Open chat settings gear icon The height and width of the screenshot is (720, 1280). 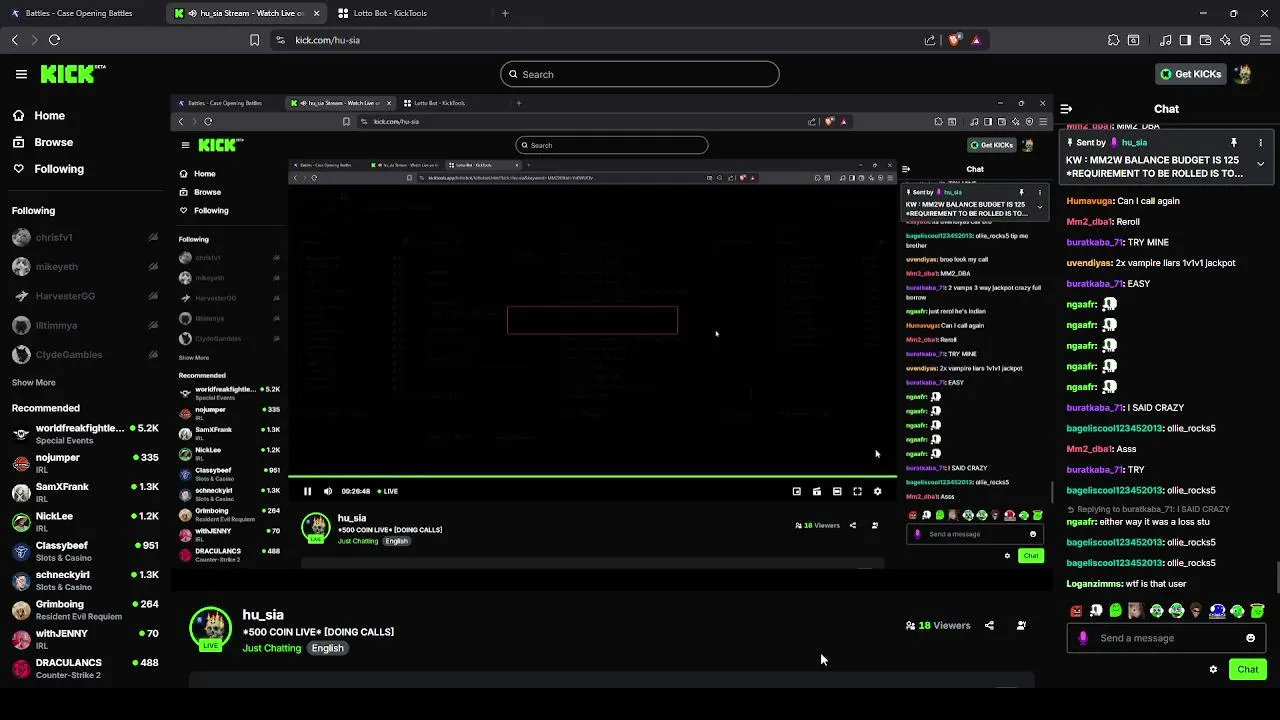tap(1213, 669)
